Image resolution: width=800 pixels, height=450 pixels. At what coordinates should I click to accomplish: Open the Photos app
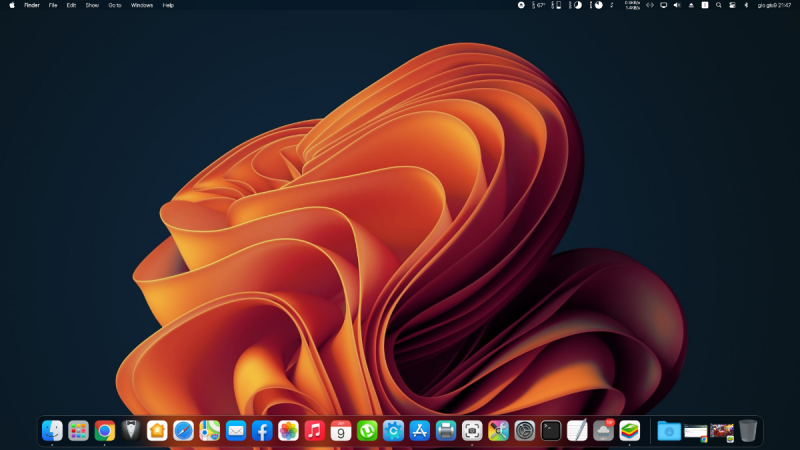(x=288, y=431)
